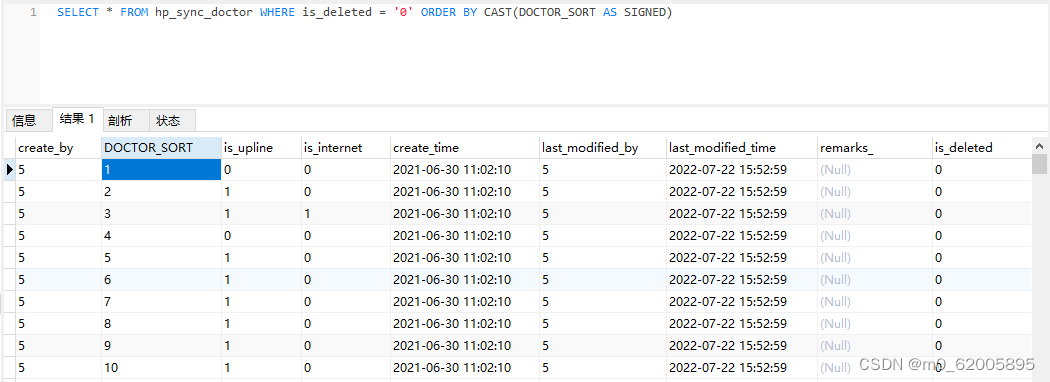Viewport: 1050px width, 382px height.
Task: Select DOCTOR_SORT cell with value 4
Action: point(161,236)
